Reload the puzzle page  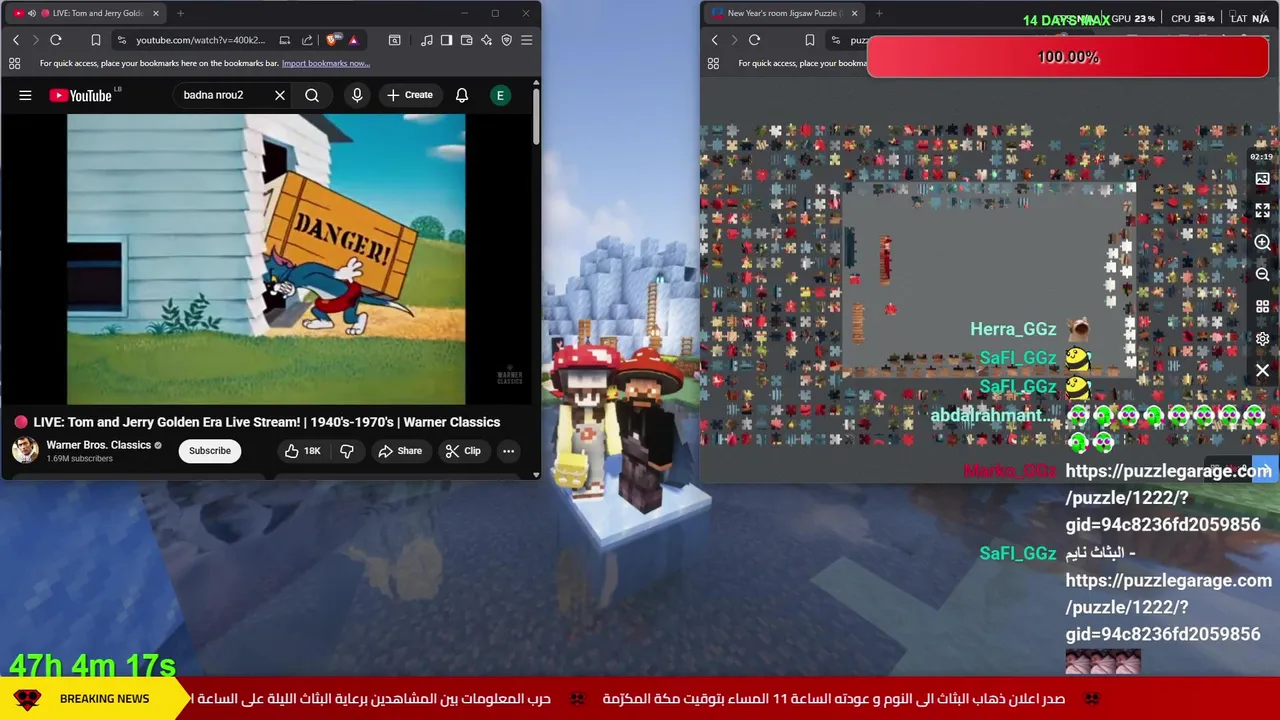[754, 40]
